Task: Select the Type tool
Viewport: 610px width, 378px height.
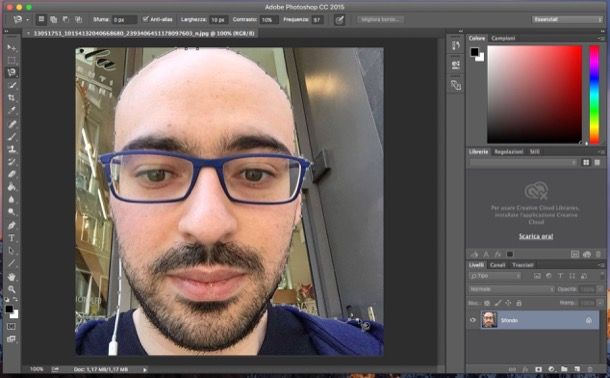Action: pyautogui.click(x=11, y=238)
